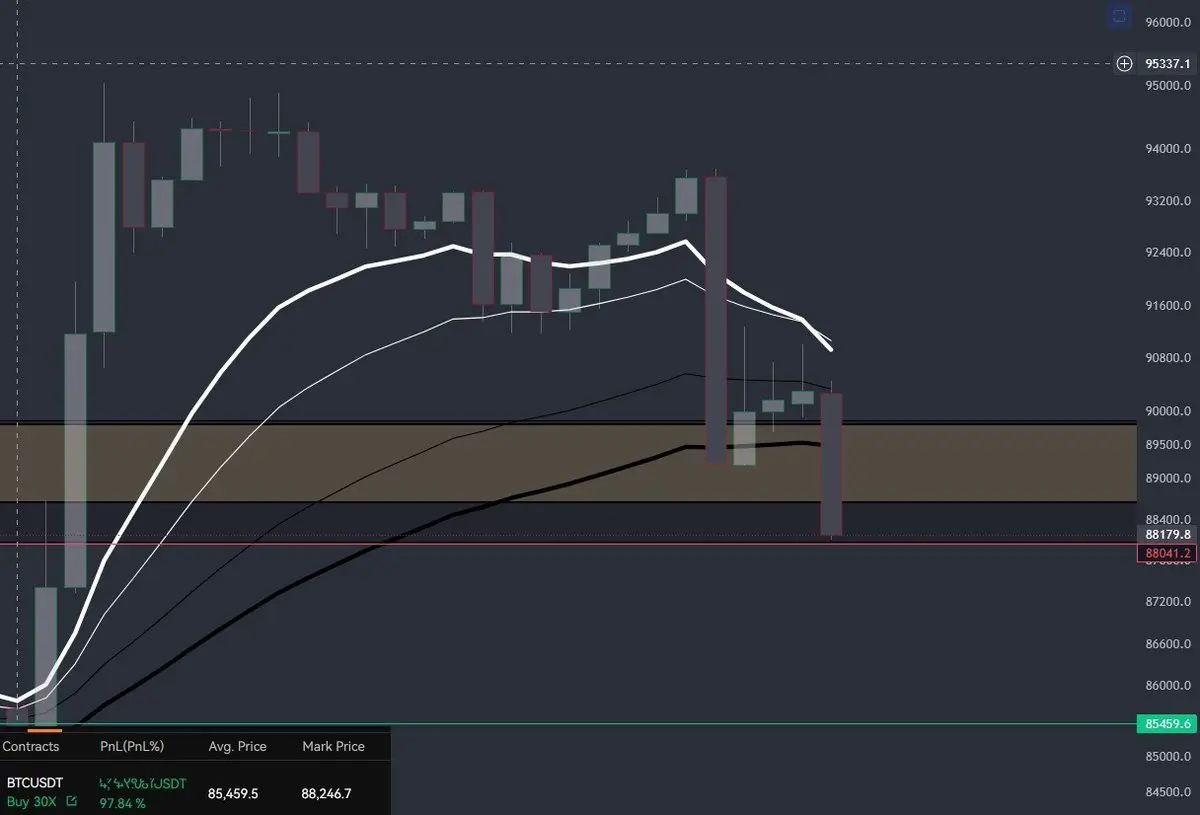
Task: Click the 95000.0 axis price label
Action: [1168, 86]
